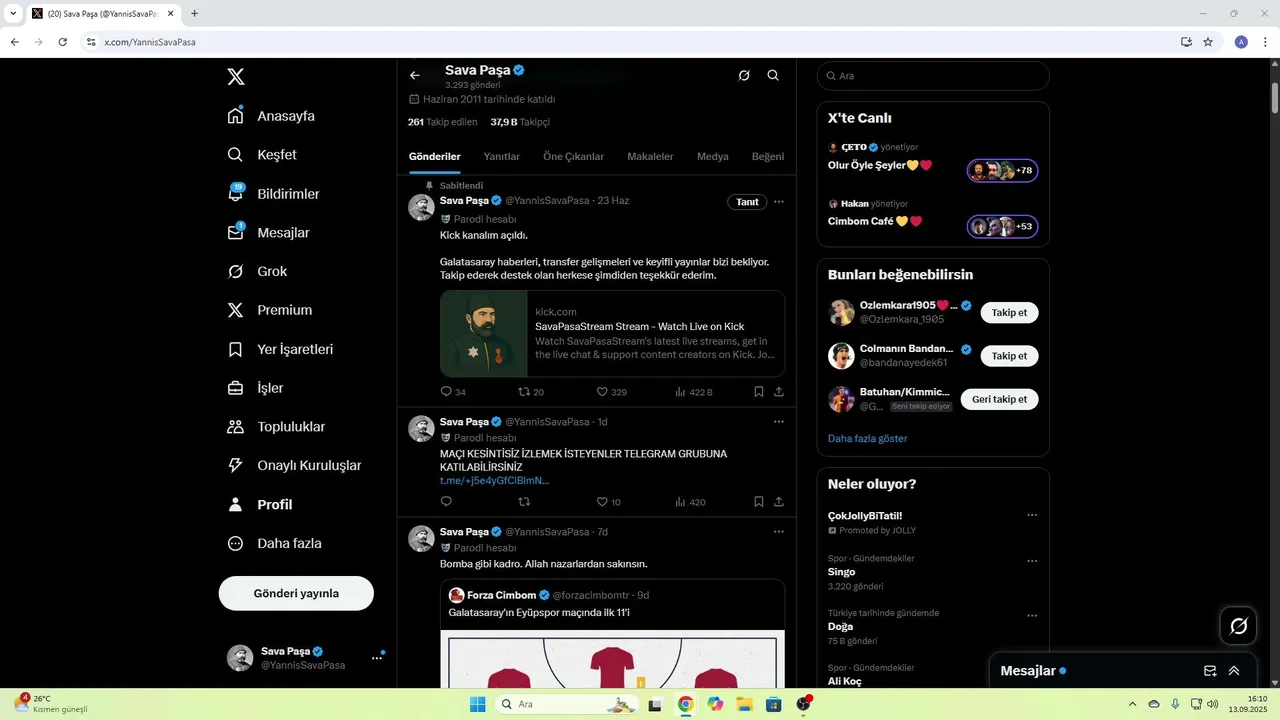Click Grok icon in profile header

(744, 75)
